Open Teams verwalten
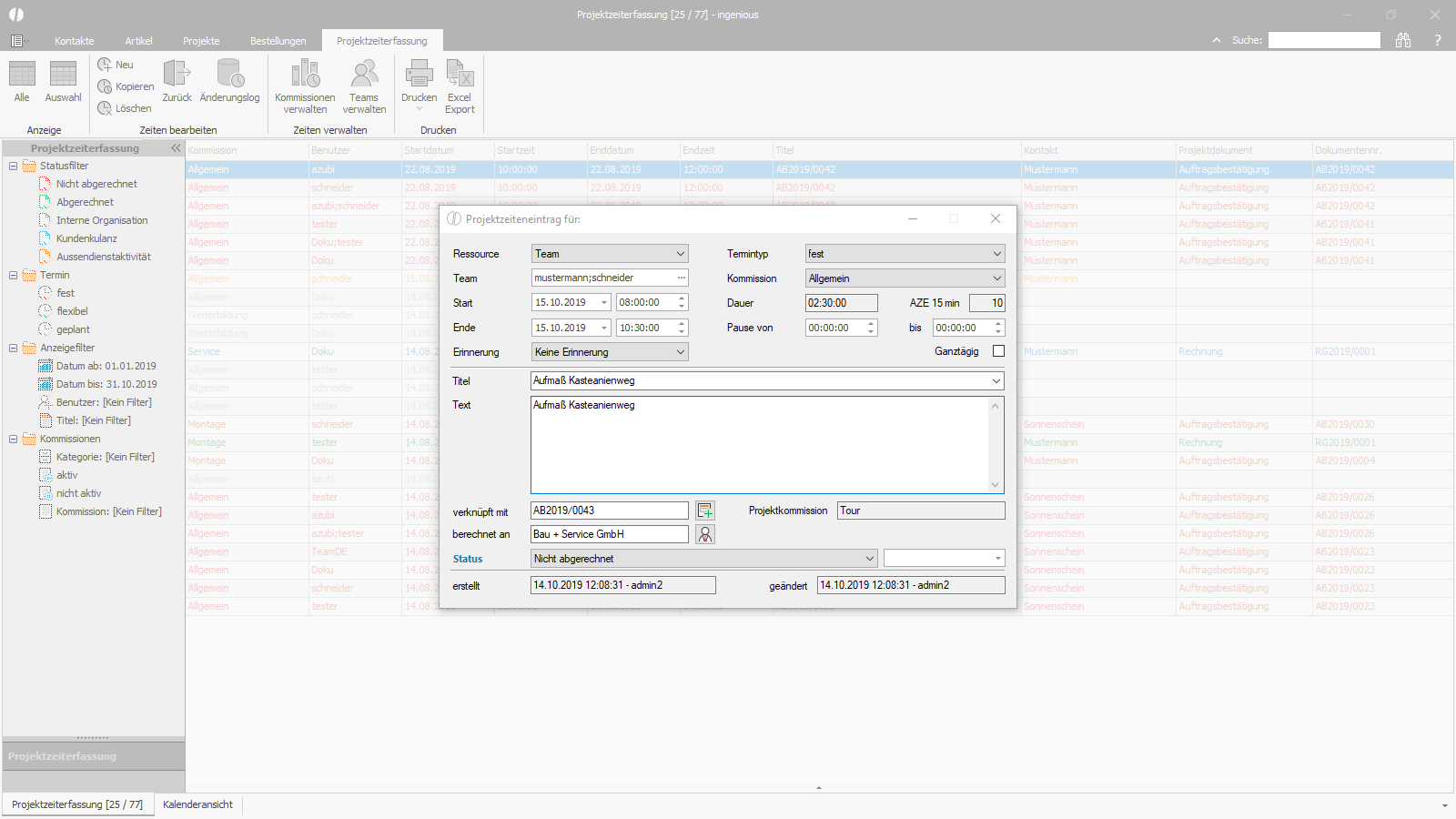Viewport: 1456px width, 819px height. click(x=364, y=87)
